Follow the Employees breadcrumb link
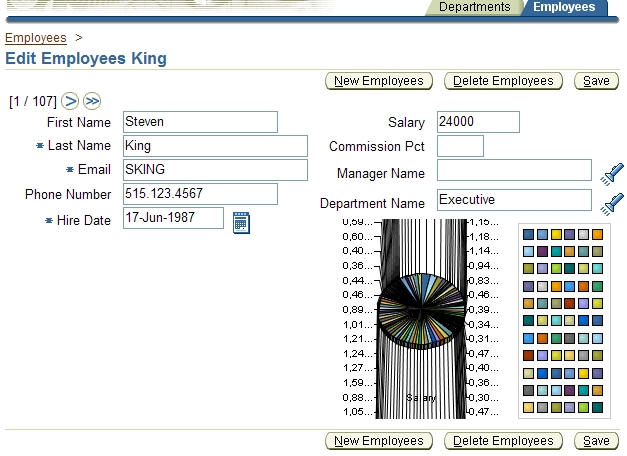This screenshot has height=456, width=627. click(x=36, y=38)
